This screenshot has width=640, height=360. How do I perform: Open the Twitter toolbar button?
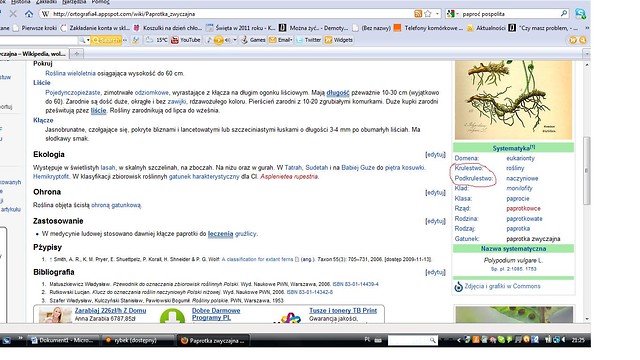309,40
